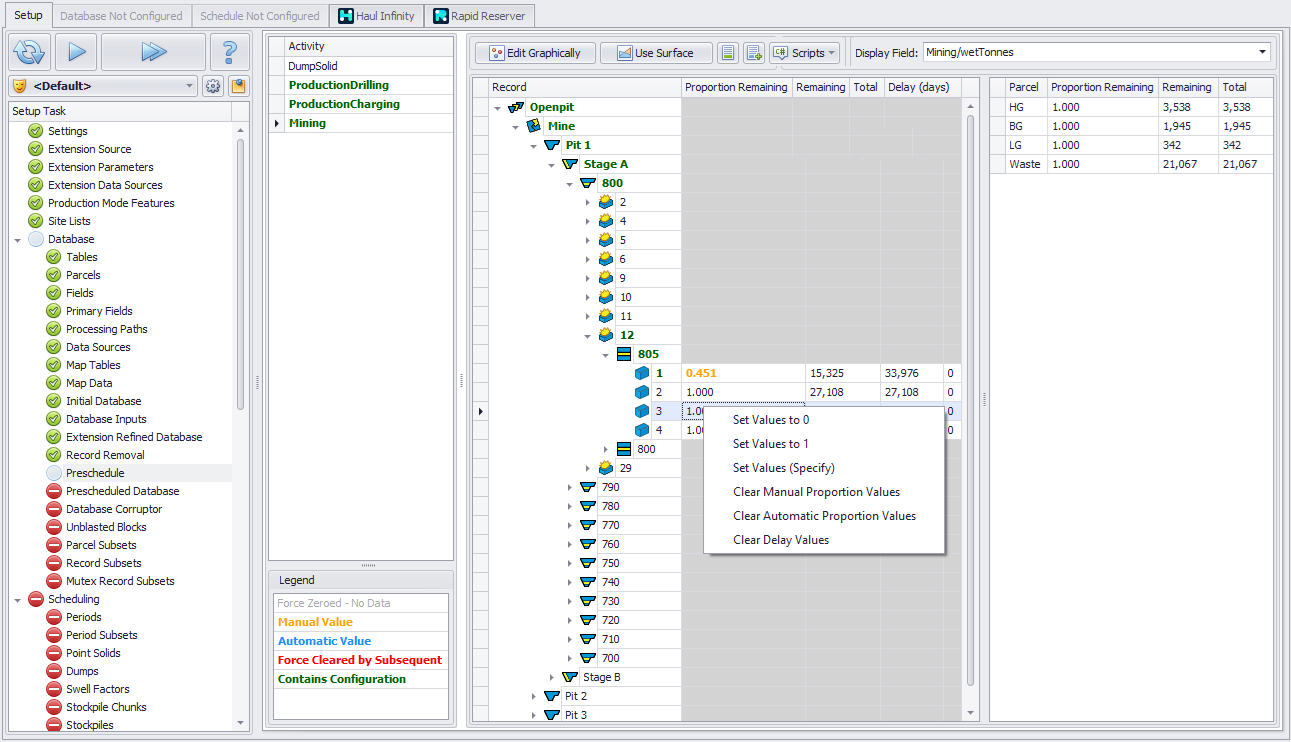Screen dimensions: 1291x742
Task: Click the refresh cycle icon button
Action: (29, 52)
